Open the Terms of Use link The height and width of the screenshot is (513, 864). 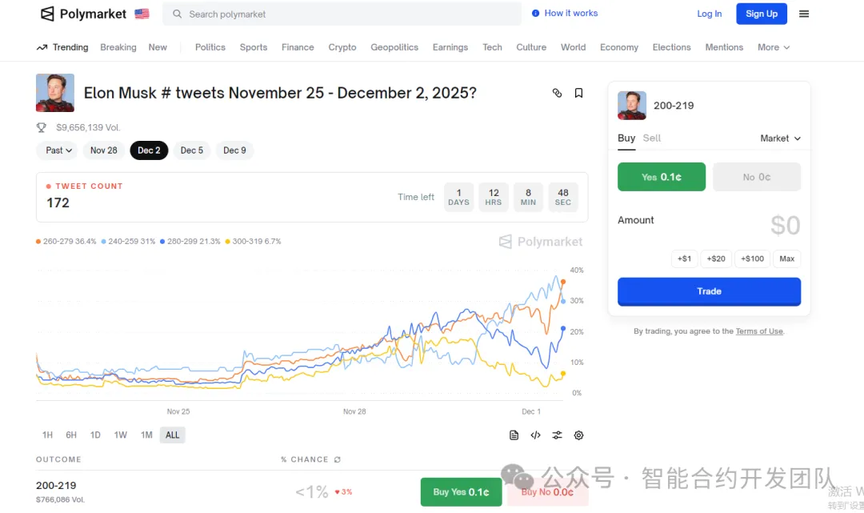pyautogui.click(x=759, y=331)
